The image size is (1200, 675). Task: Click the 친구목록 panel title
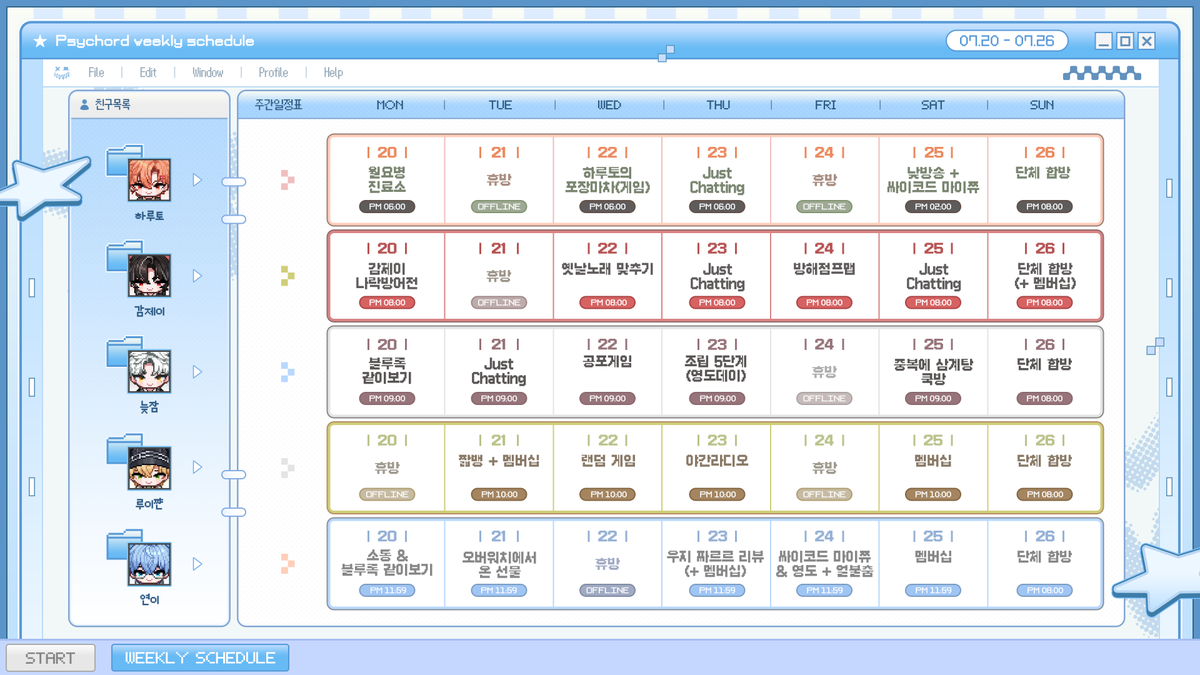coord(112,104)
